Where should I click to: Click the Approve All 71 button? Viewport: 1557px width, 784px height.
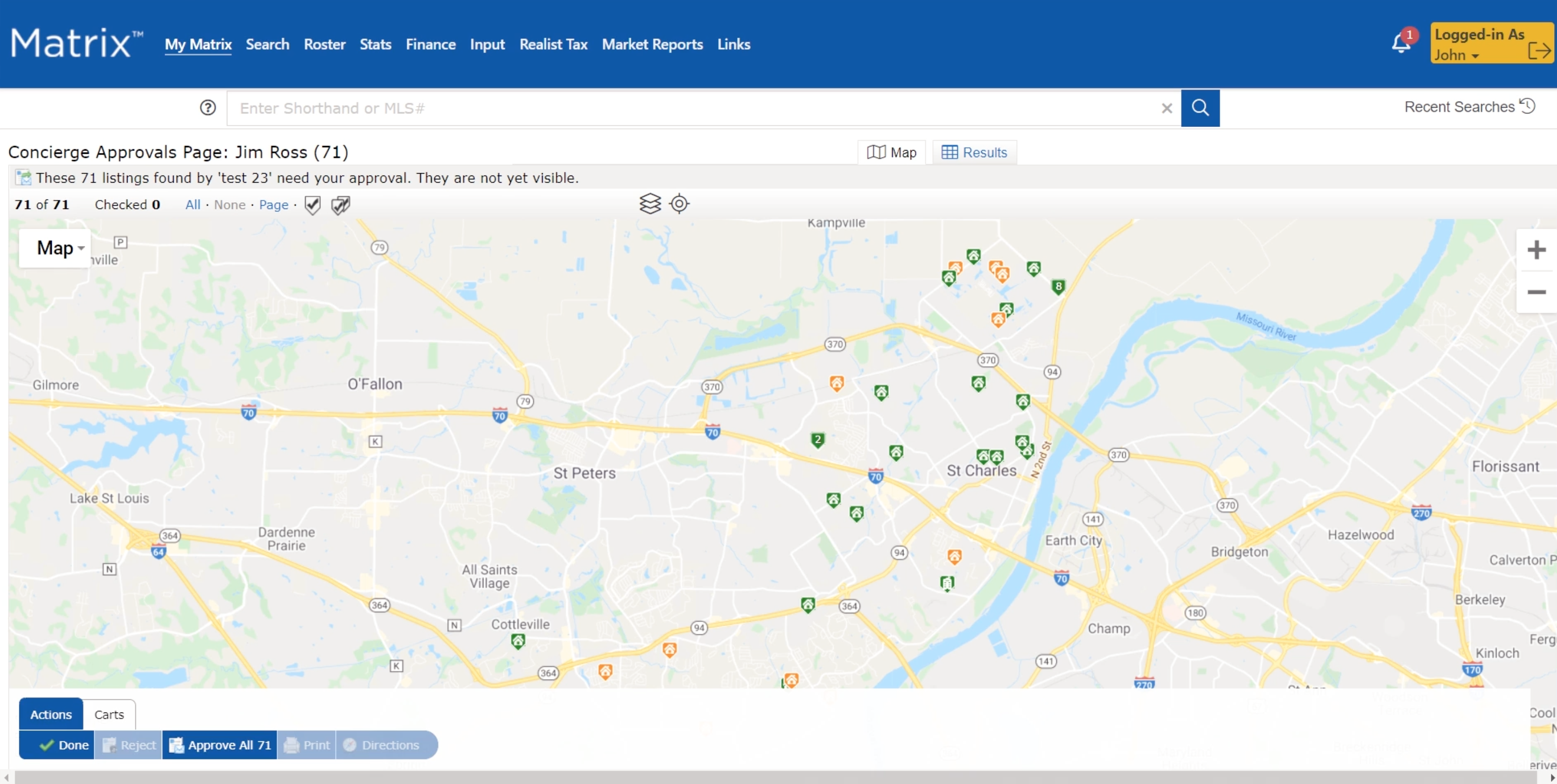point(219,745)
